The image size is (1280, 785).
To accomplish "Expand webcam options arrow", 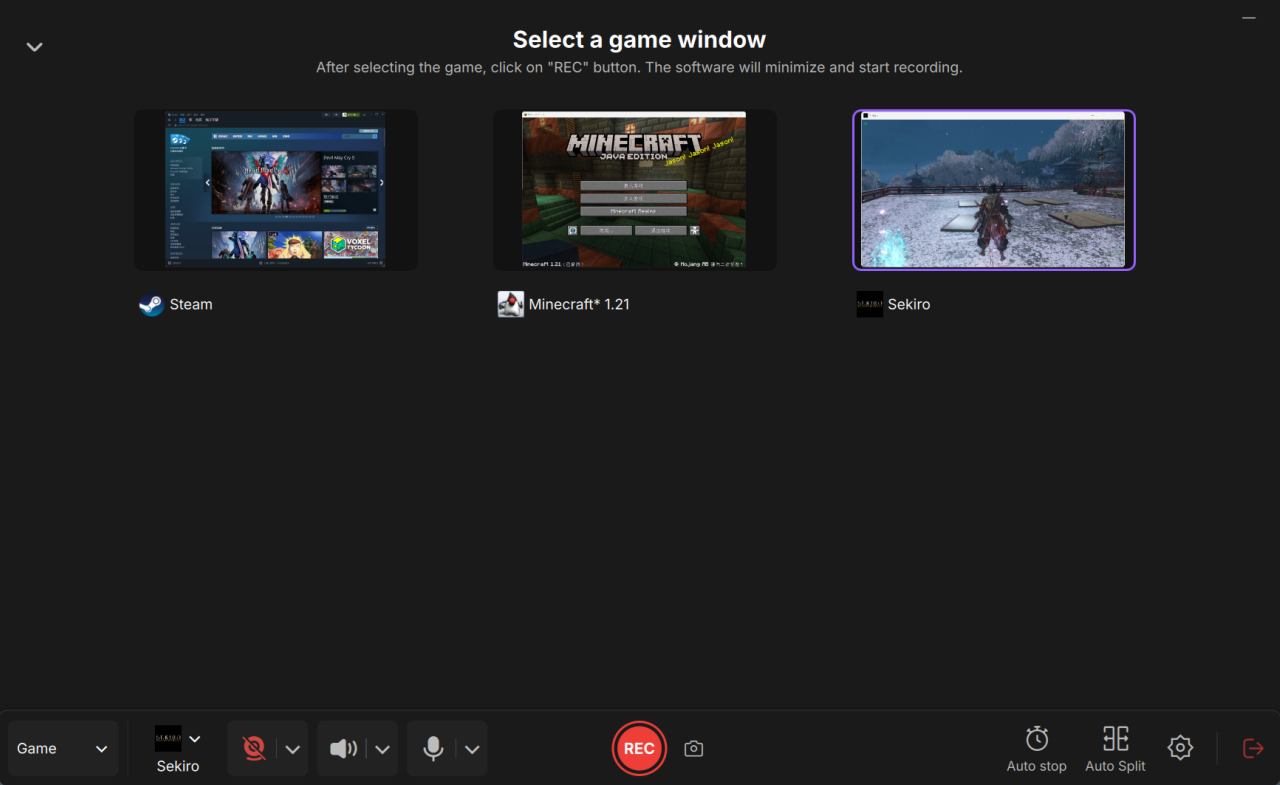I will (x=292, y=749).
